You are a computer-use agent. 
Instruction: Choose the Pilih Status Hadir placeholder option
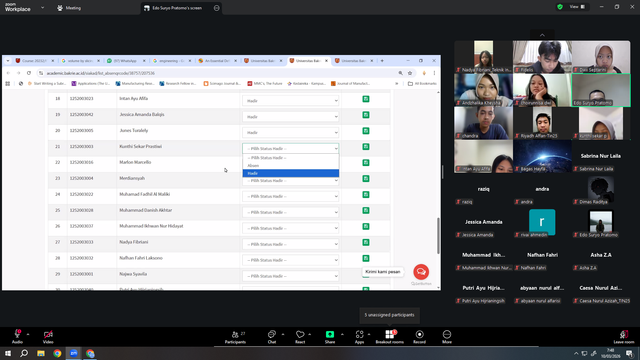tap(291, 158)
